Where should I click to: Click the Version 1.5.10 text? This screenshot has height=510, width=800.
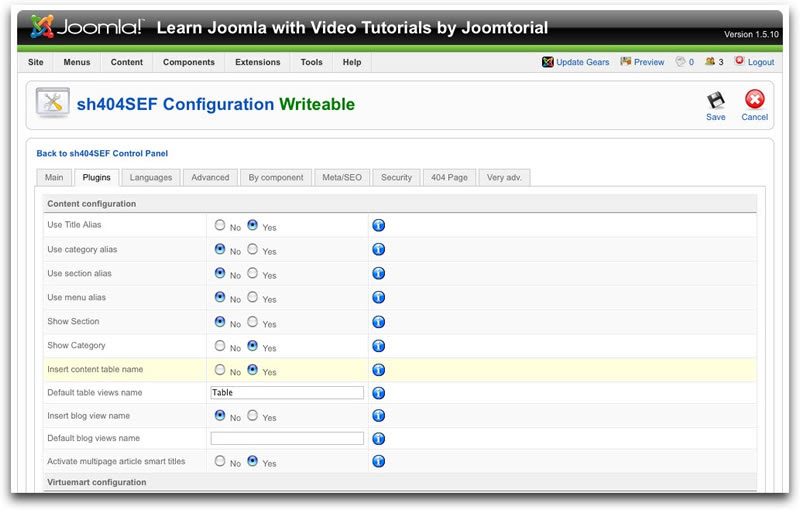[x=751, y=35]
